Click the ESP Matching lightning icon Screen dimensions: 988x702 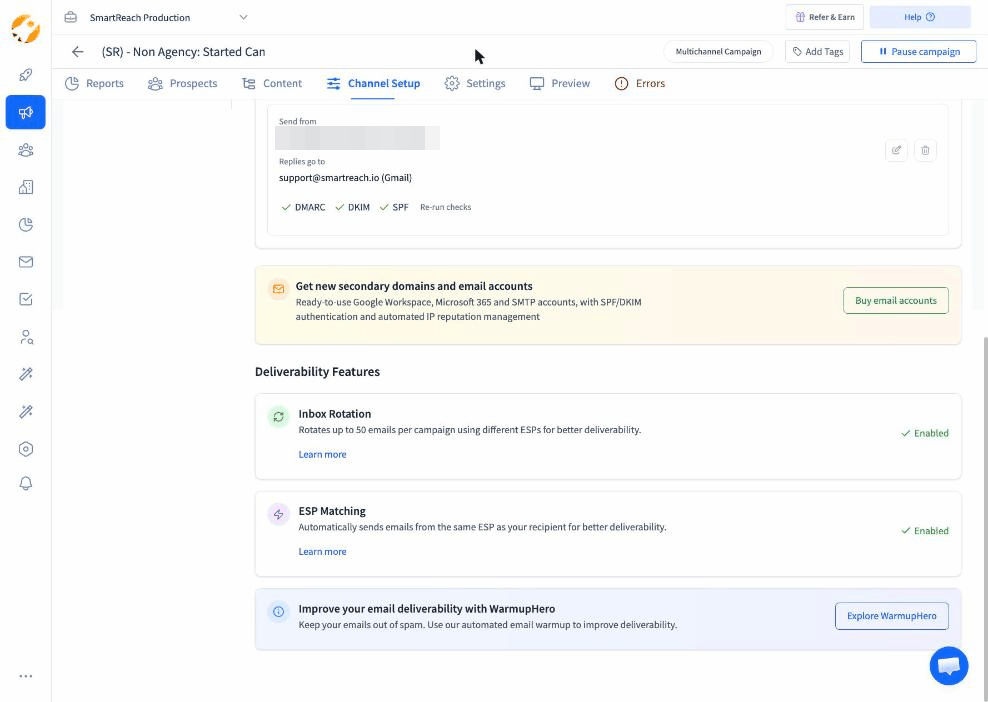279,514
